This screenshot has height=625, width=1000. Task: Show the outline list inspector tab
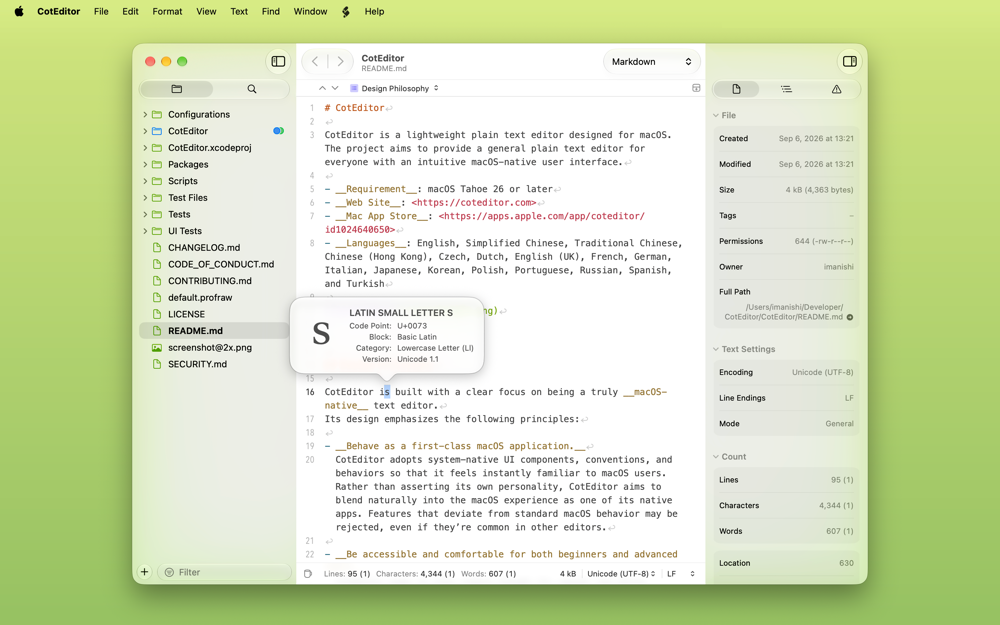click(786, 89)
